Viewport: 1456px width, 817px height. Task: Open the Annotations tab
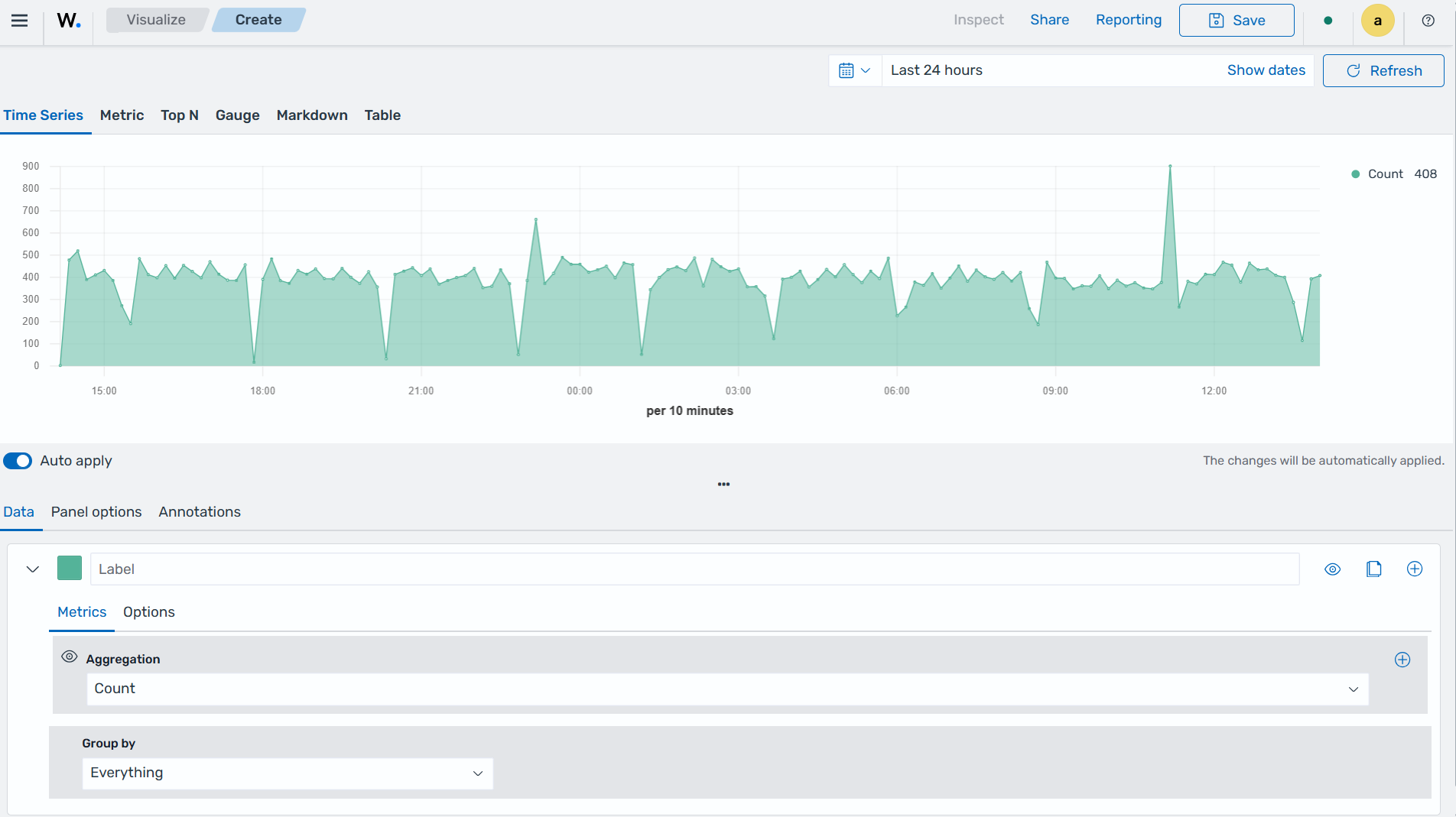[200, 512]
